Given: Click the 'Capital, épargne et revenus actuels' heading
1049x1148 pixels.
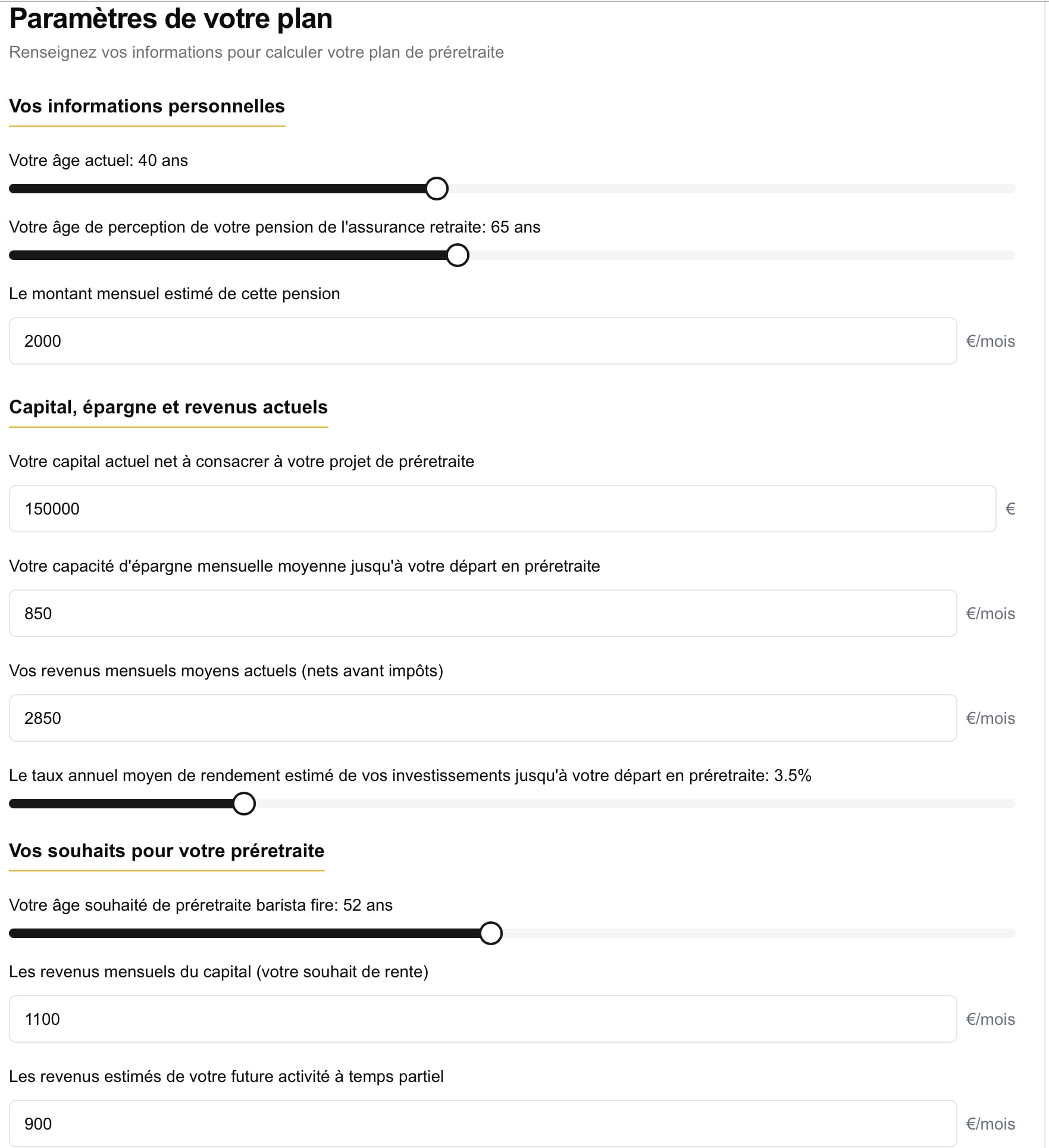Looking at the screenshot, I should (x=168, y=407).
